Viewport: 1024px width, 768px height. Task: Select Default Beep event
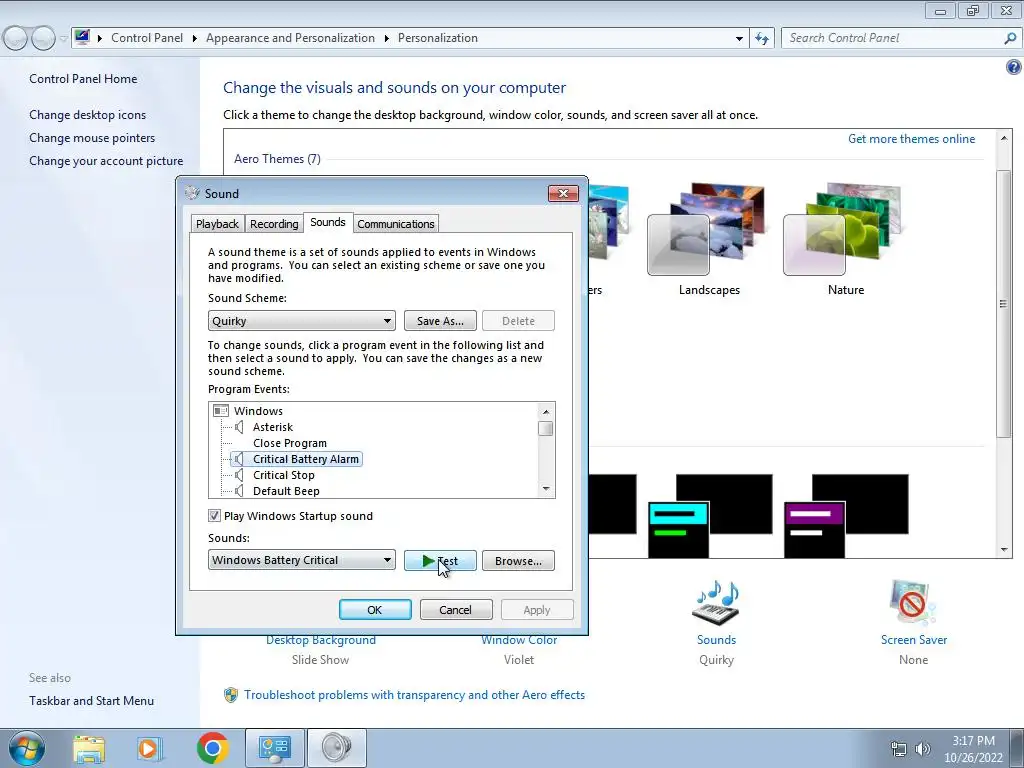pyautogui.click(x=286, y=491)
